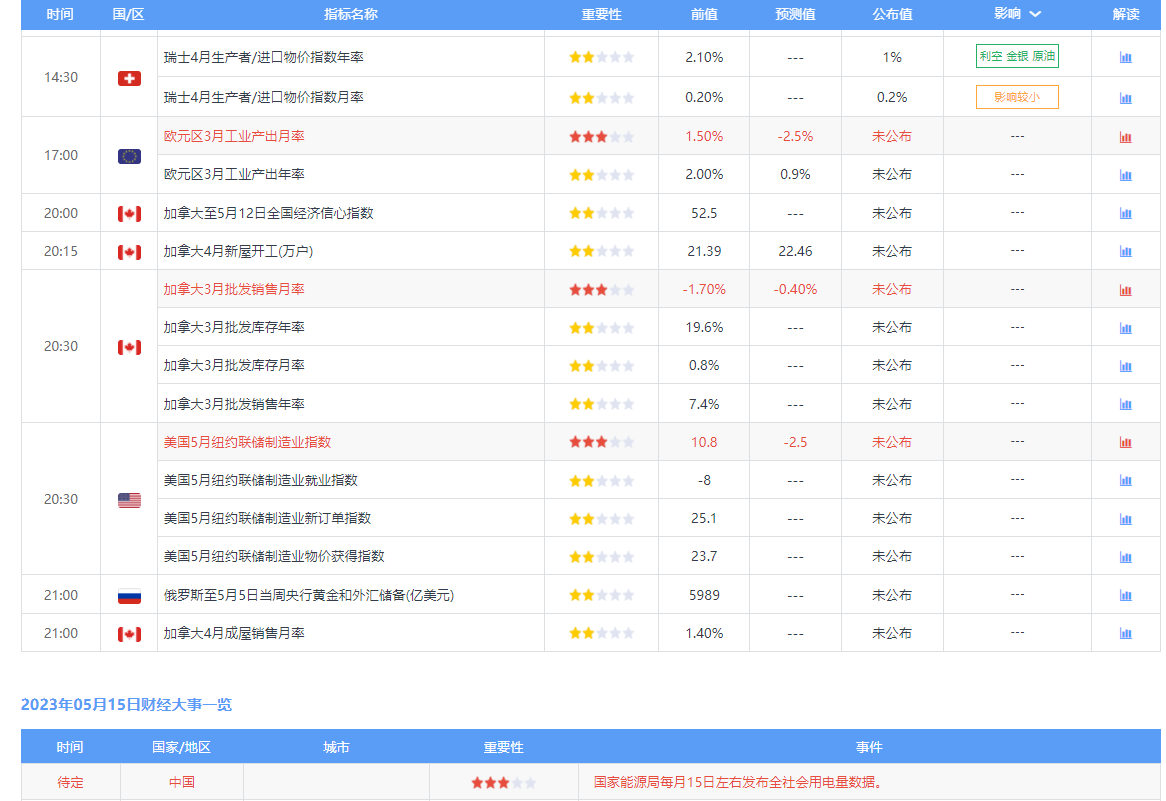The image size is (1166, 801).
Task: Click the star rating of the 国家能源局 event
Action: pos(503,782)
